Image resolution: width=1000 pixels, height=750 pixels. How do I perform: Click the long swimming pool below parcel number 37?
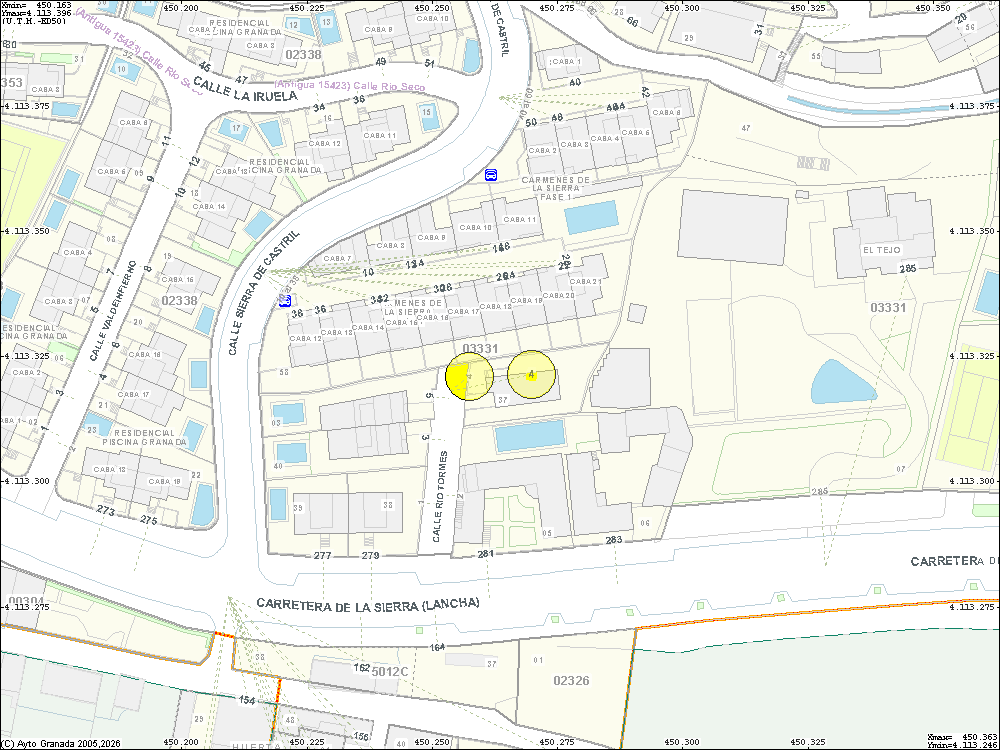tap(530, 435)
